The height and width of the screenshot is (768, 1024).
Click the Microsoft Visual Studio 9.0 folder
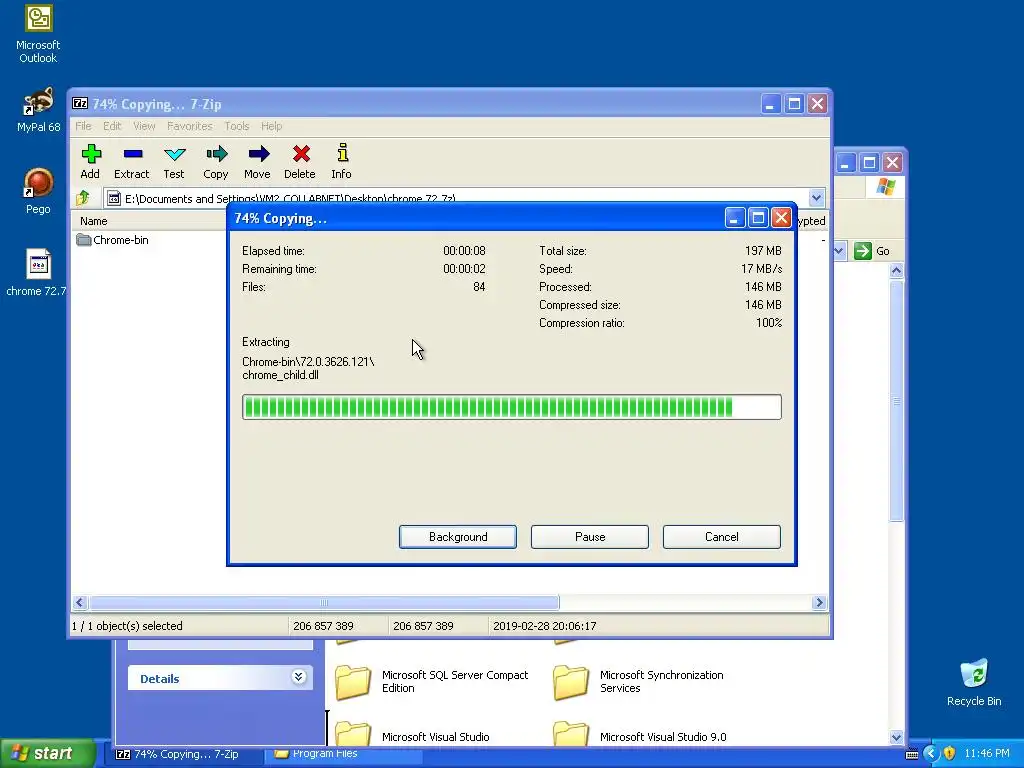coord(640,736)
